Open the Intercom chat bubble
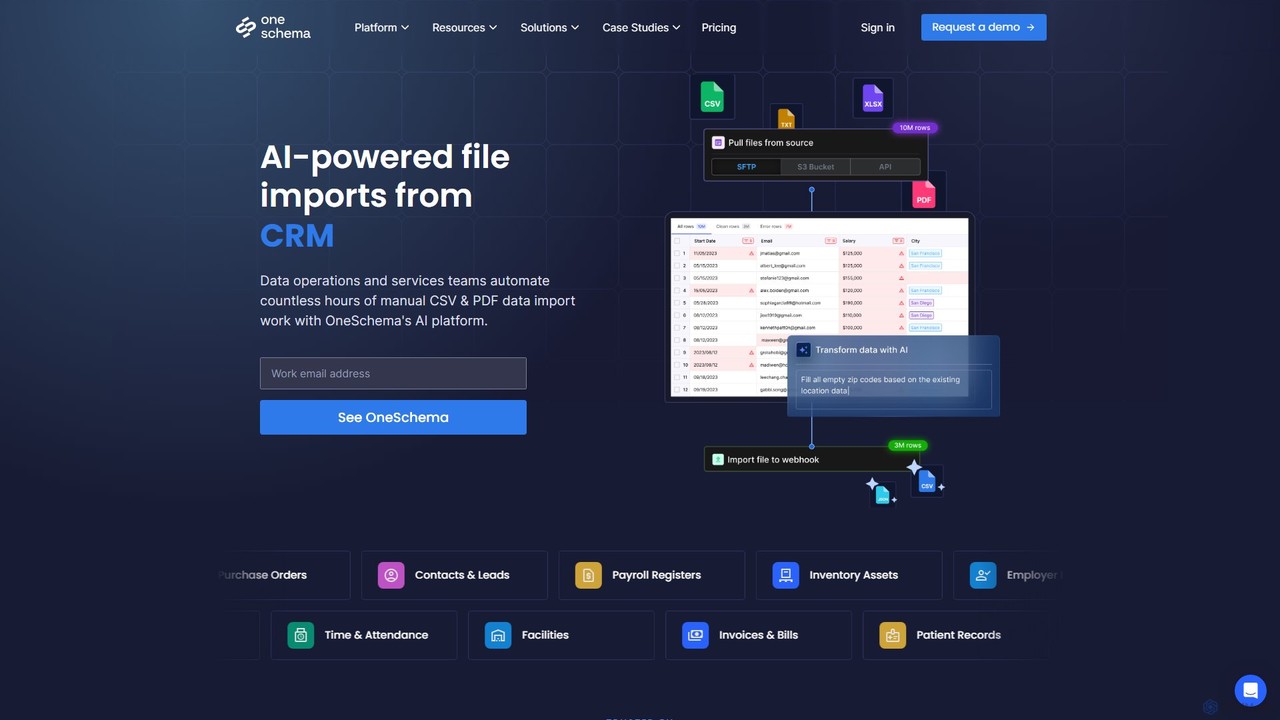 coord(1250,690)
